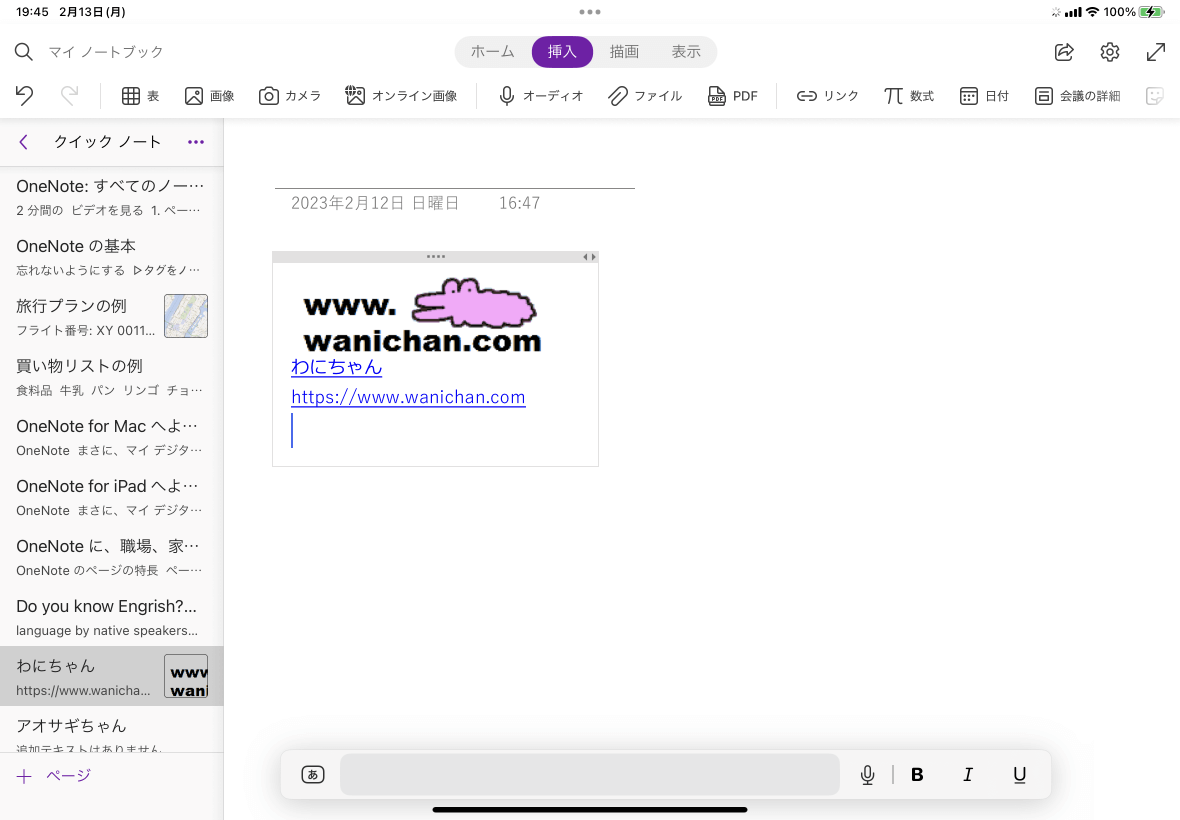
Task: Open the OneNote: すべてのノー… page
Action: (x=111, y=197)
